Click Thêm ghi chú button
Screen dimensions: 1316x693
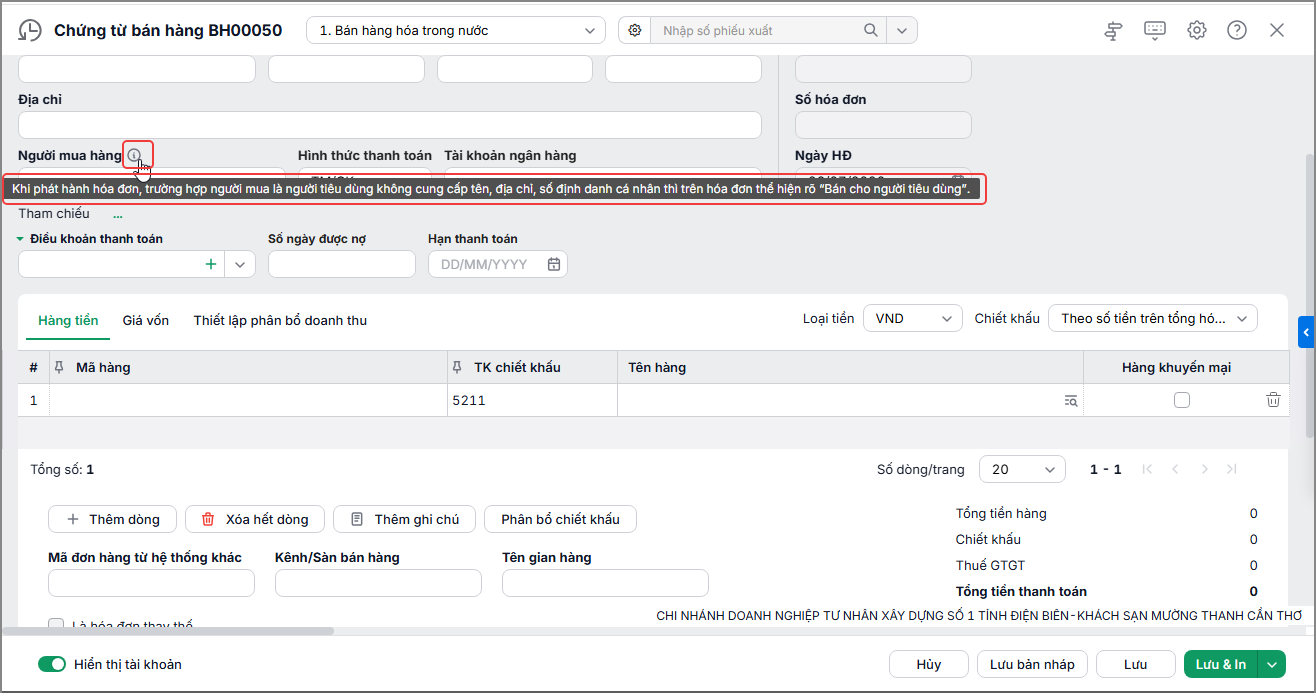click(405, 519)
